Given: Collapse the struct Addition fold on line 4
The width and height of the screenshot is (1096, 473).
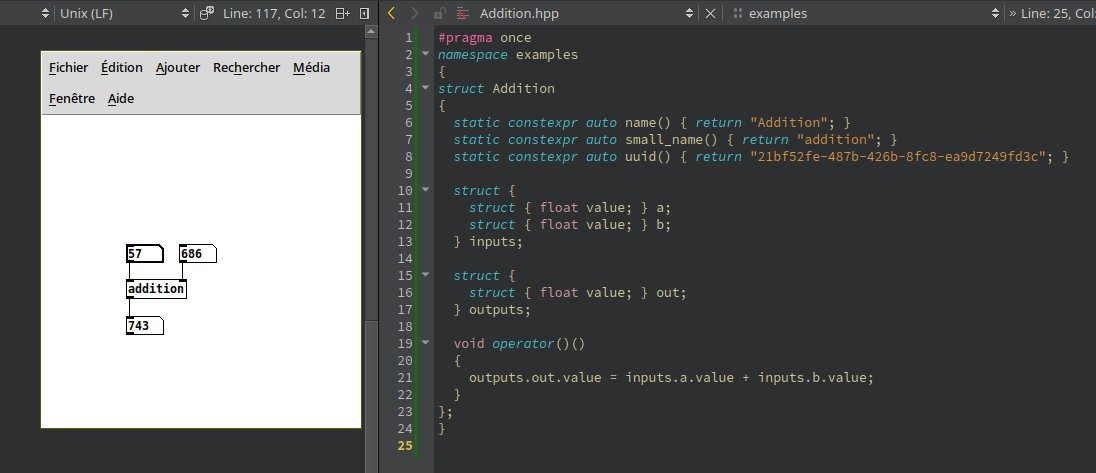Looking at the screenshot, I should pos(425,88).
